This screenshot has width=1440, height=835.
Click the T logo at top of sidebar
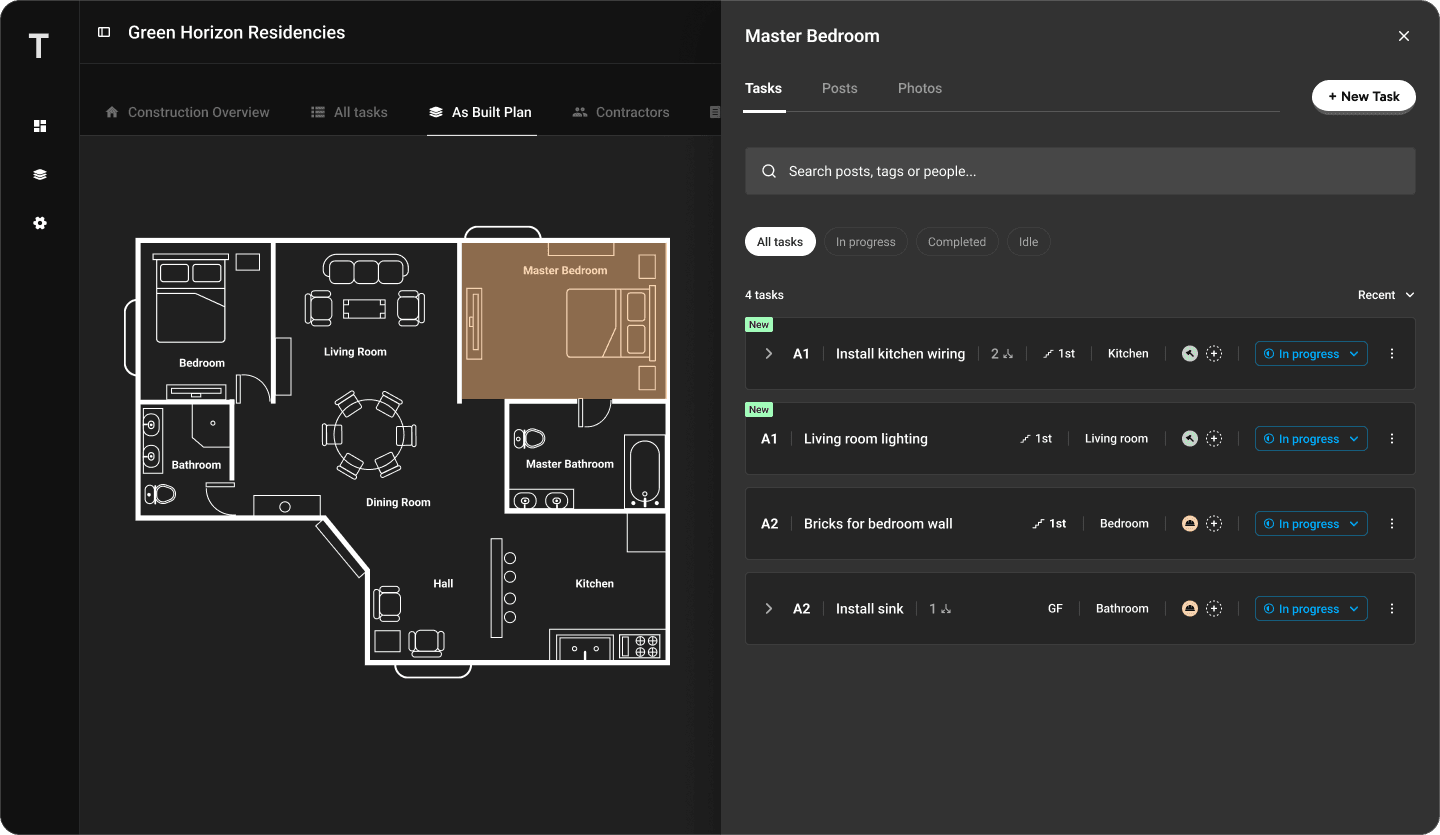pyautogui.click(x=38, y=46)
